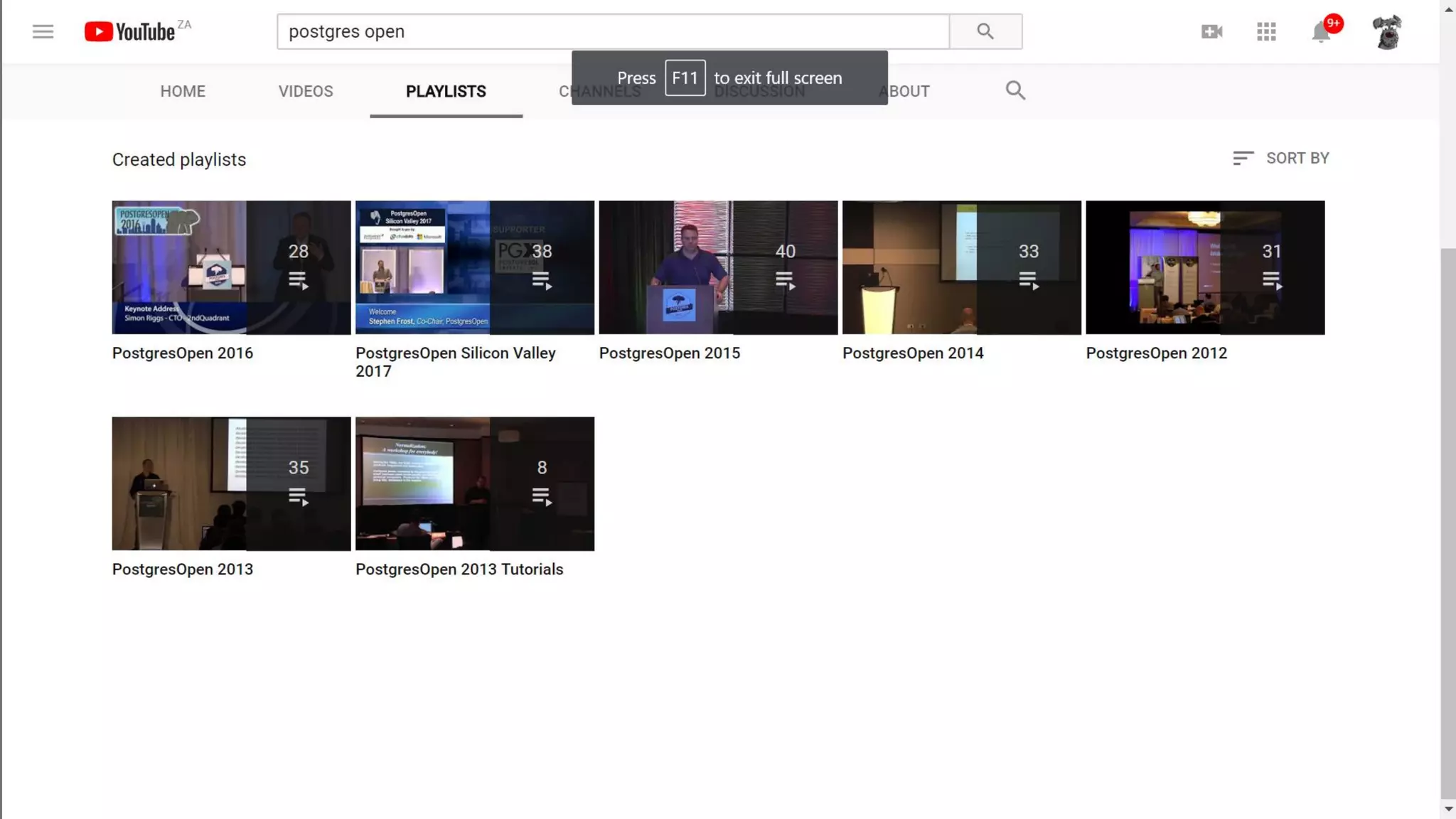
Task: Open the PostgresOpen 2013 Tutorials thumbnail
Action: 474,483
